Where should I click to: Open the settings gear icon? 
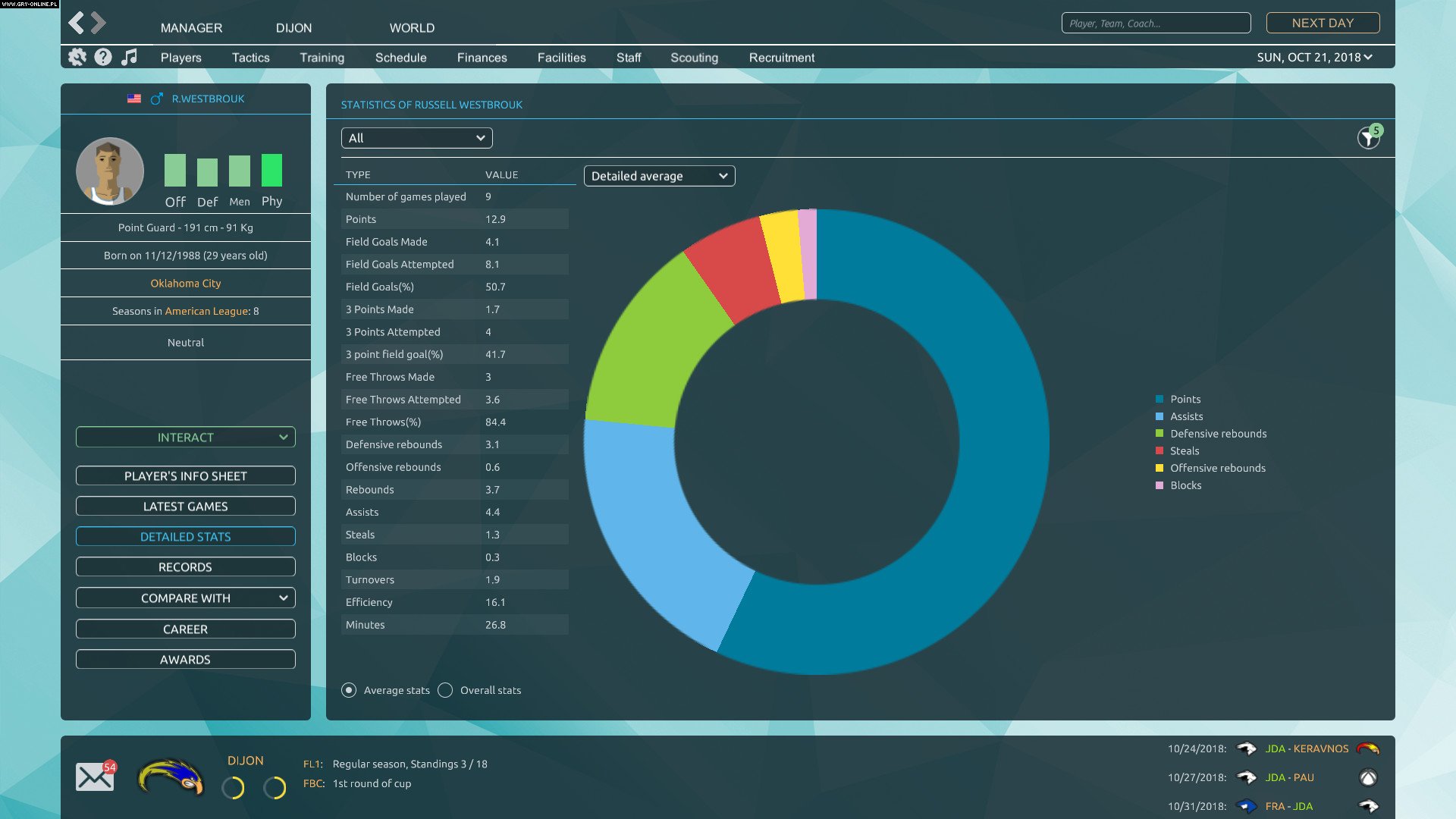pyautogui.click(x=77, y=58)
